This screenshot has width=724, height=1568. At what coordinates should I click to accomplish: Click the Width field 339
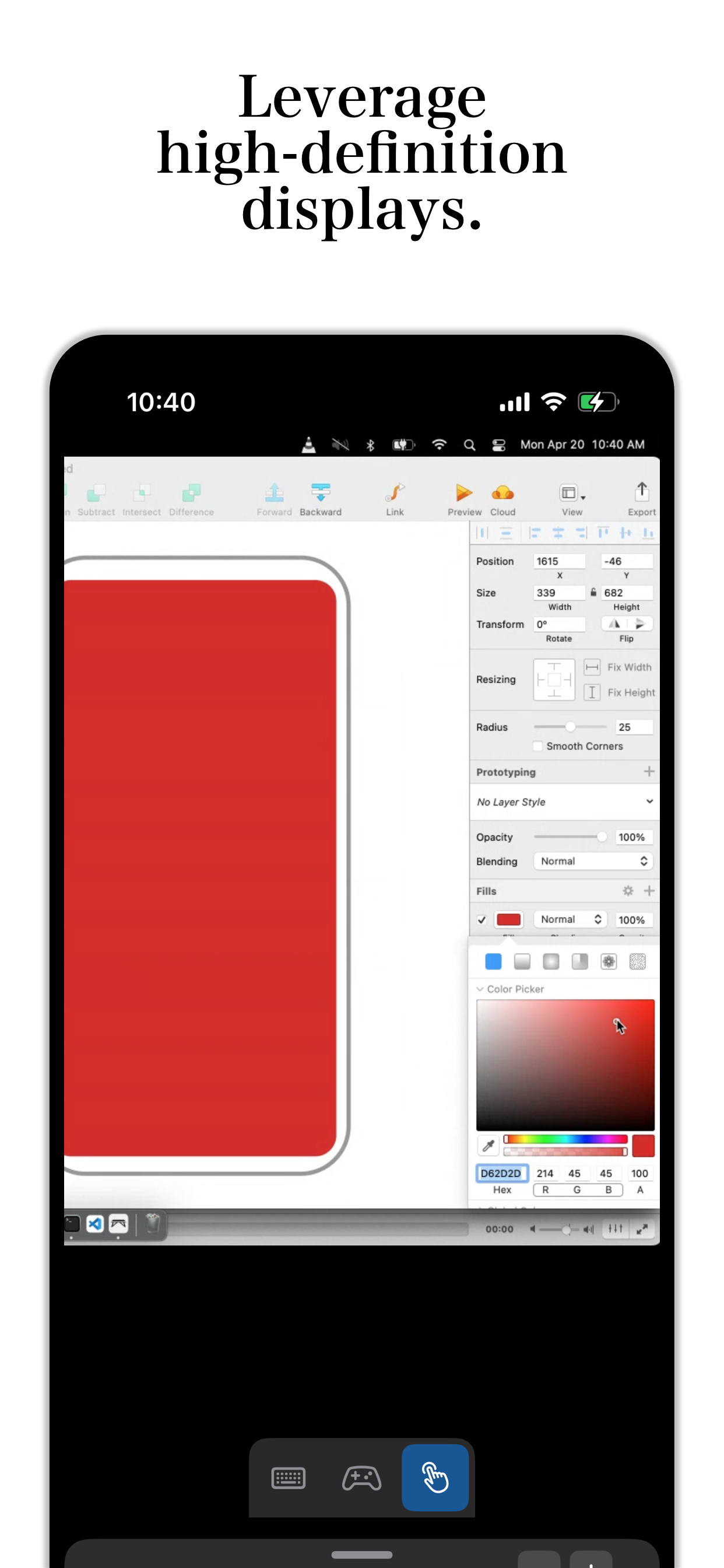point(559,593)
